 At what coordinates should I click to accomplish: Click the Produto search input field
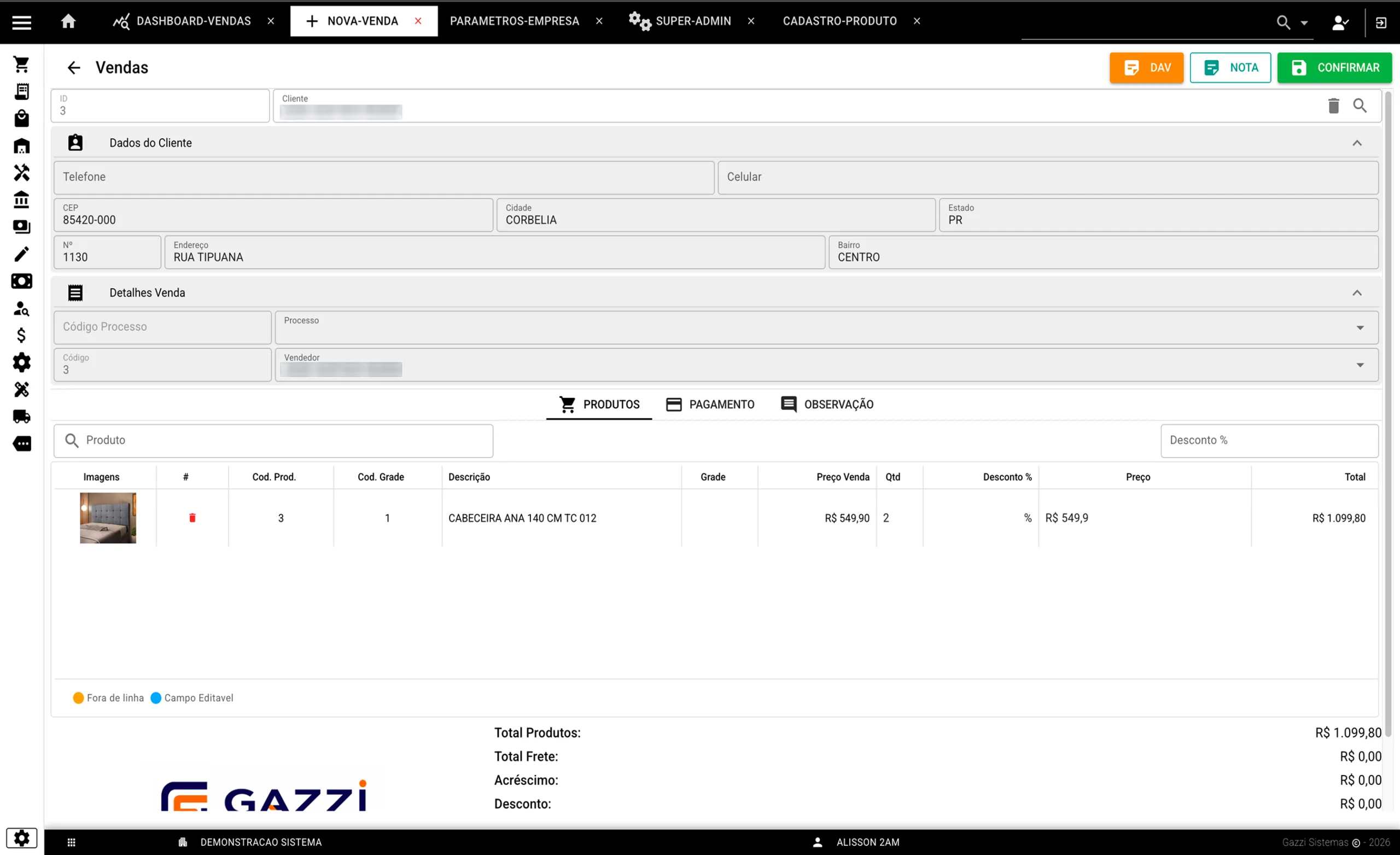pyautogui.click(x=284, y=440)
